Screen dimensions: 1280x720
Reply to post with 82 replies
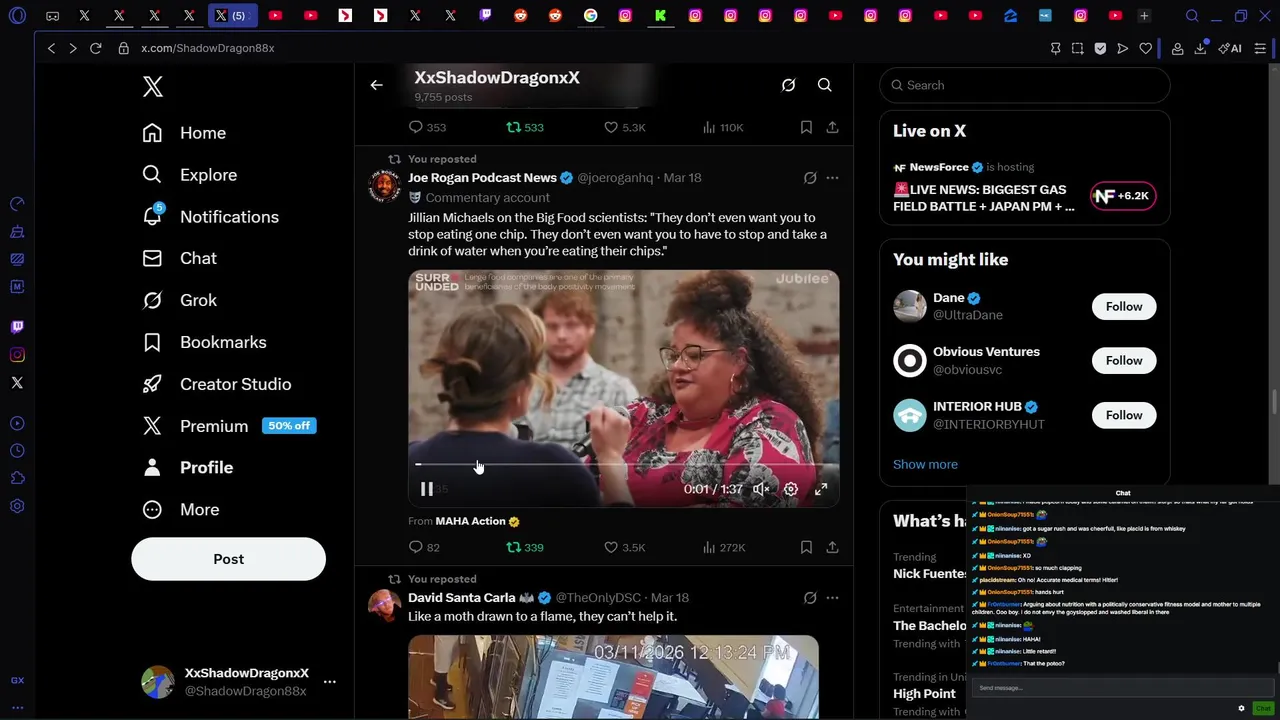pos(424,547)
